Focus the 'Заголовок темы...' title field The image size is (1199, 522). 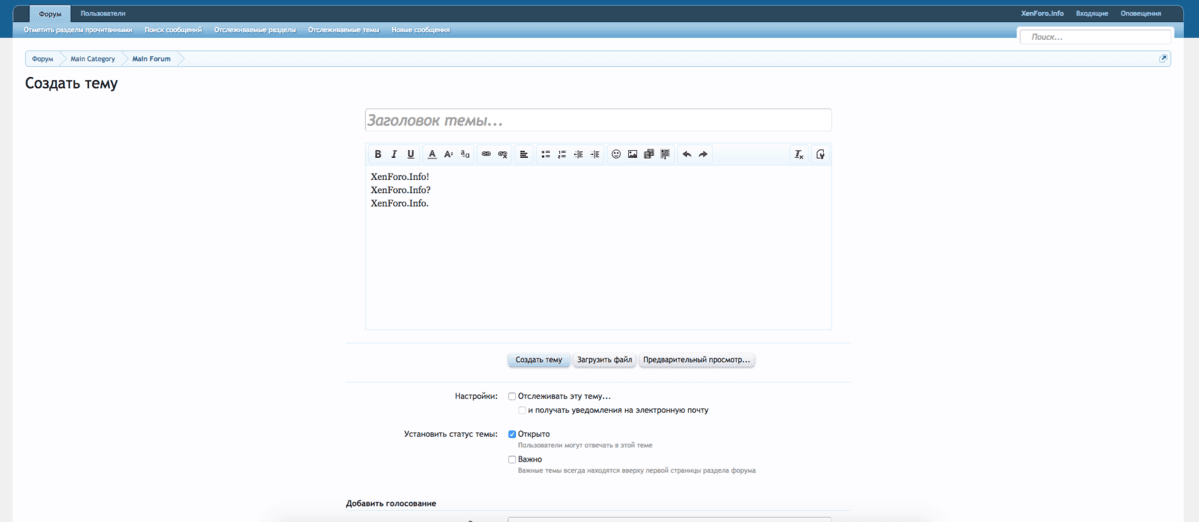click(598, 120)
